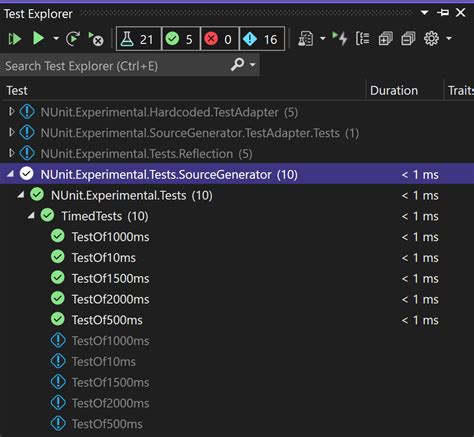Sort by the Test column header

pos(17,91)
